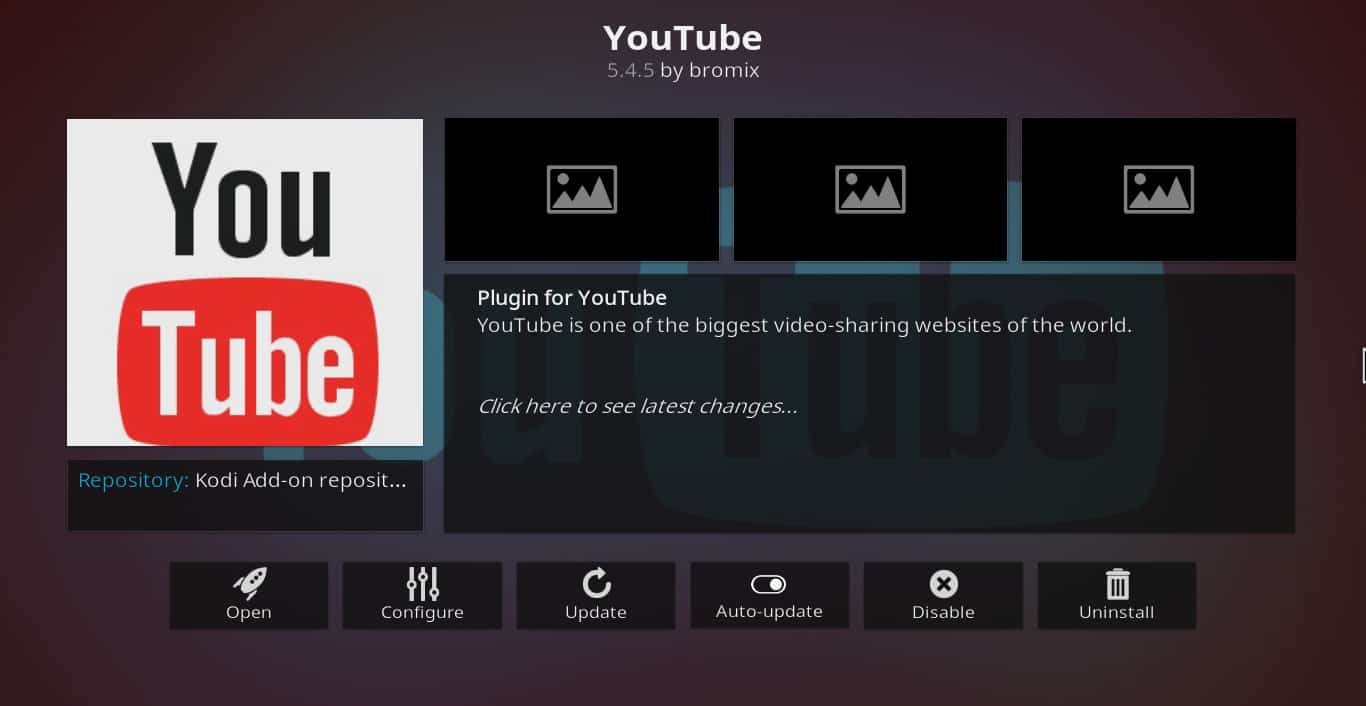Click 'Click here to see latest changes...'
The image size is (1366, 706).
click(x=637, y=406)
